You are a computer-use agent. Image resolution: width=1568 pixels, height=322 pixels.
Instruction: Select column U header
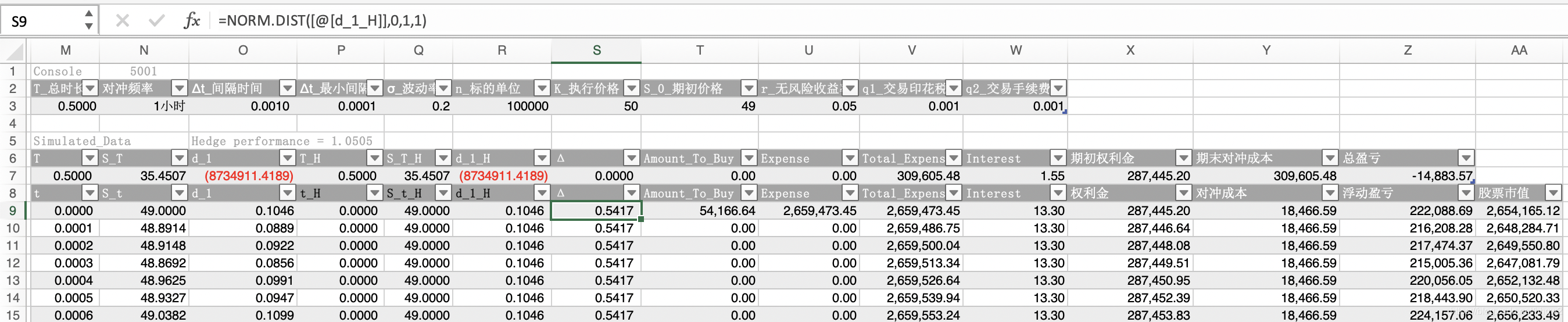[808, 51]
